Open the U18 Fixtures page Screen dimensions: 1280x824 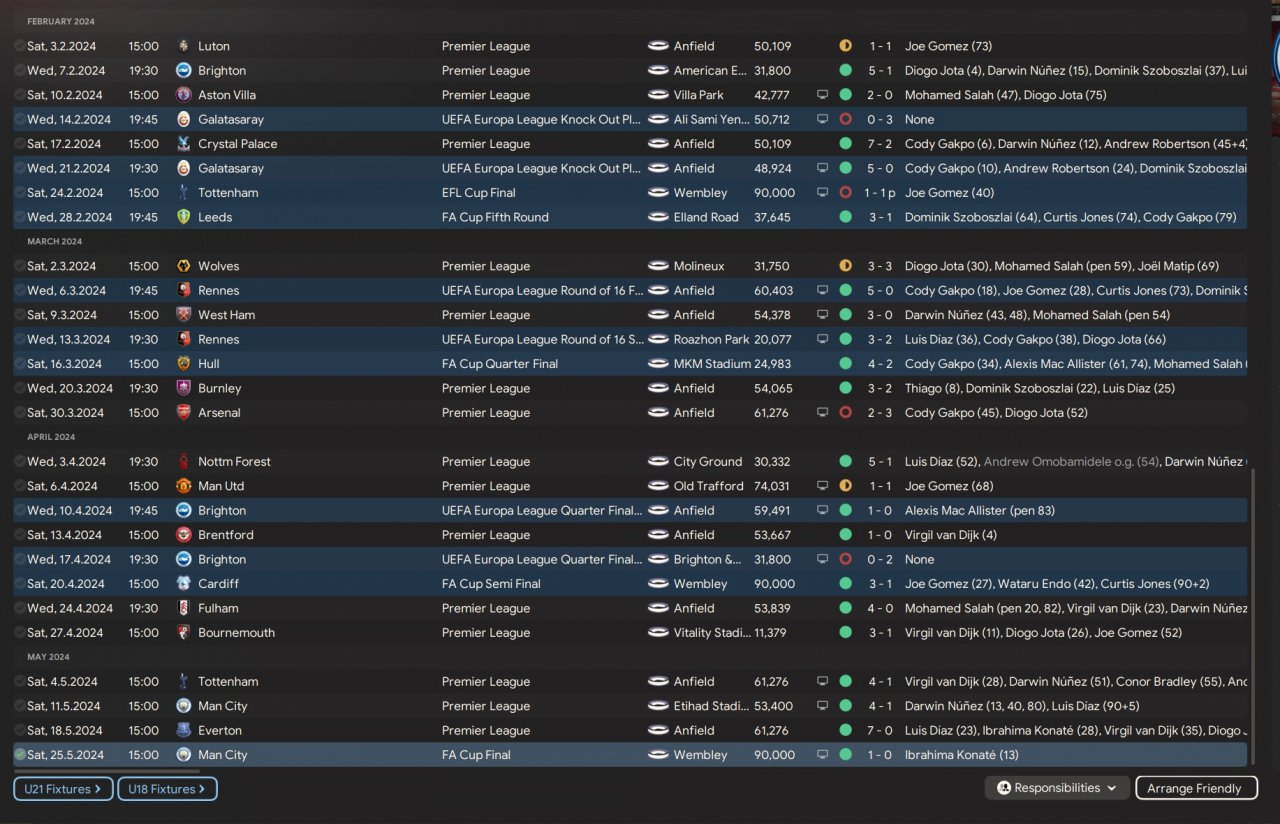click(167, 789)
